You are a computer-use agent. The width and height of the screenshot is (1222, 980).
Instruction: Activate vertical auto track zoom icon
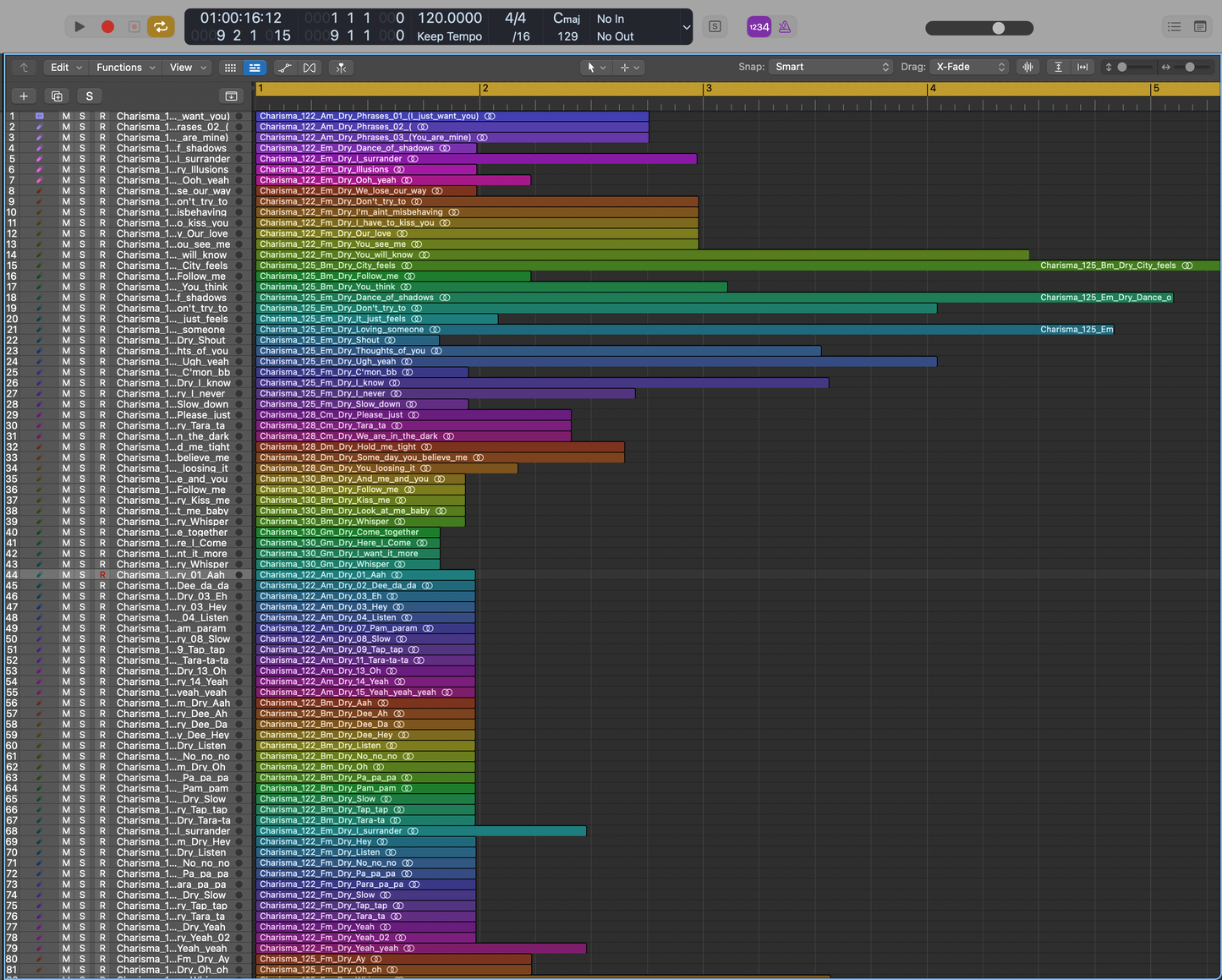coord(1058,67)
